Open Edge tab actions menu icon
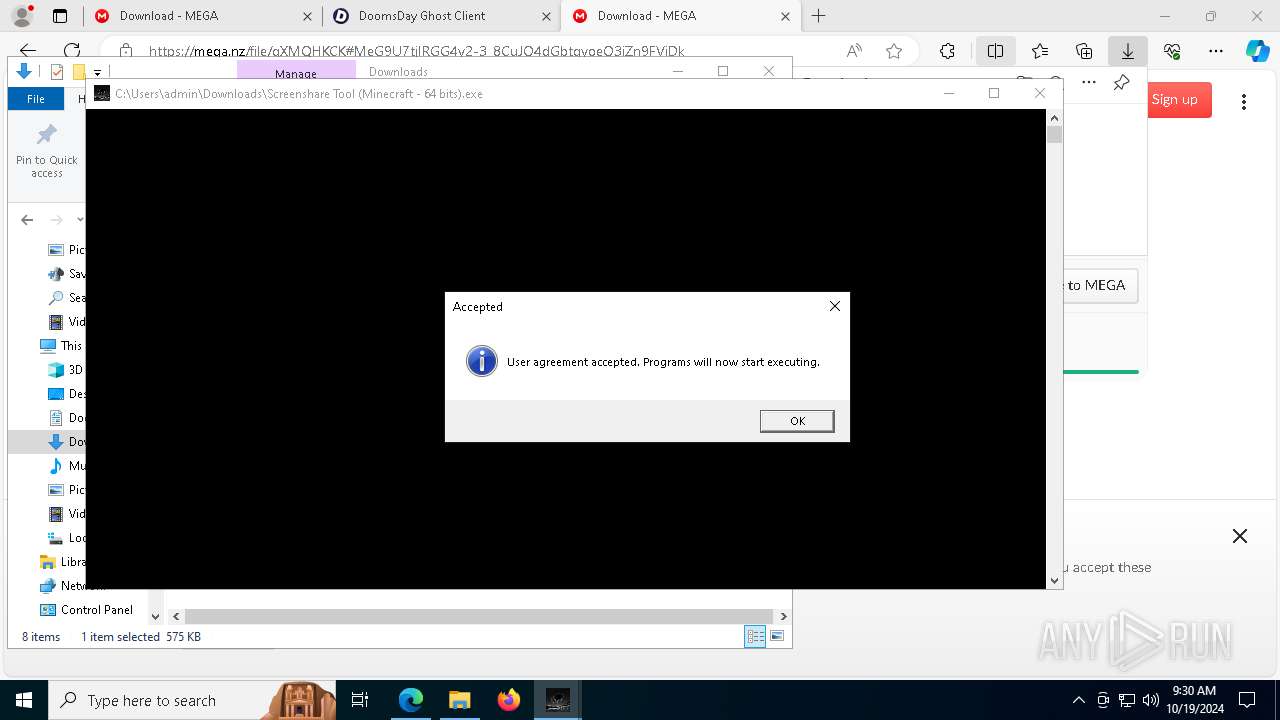This screenshot has height=720, width=1280. 60,16
